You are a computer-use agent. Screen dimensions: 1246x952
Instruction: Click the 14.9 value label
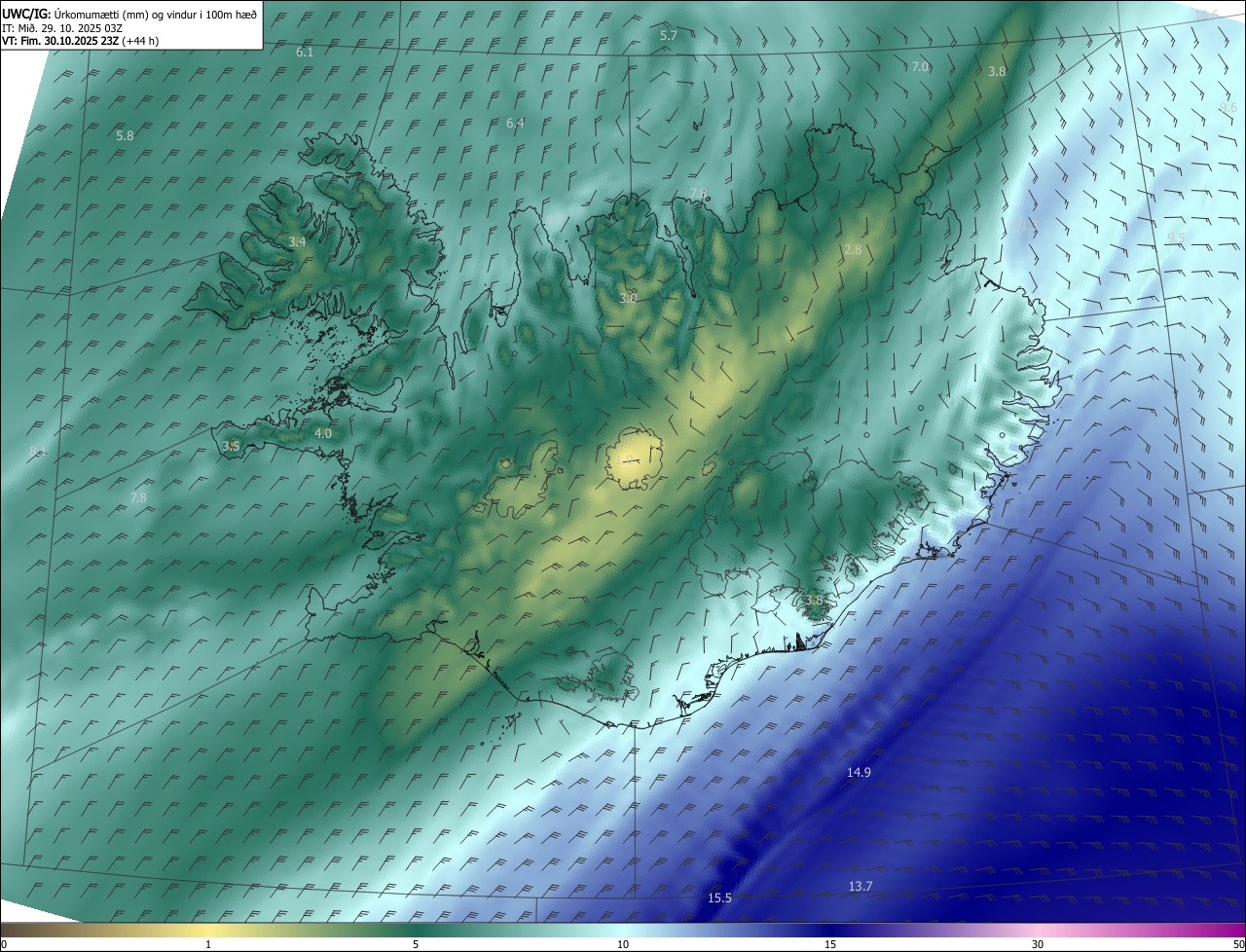tap(859, 773)
